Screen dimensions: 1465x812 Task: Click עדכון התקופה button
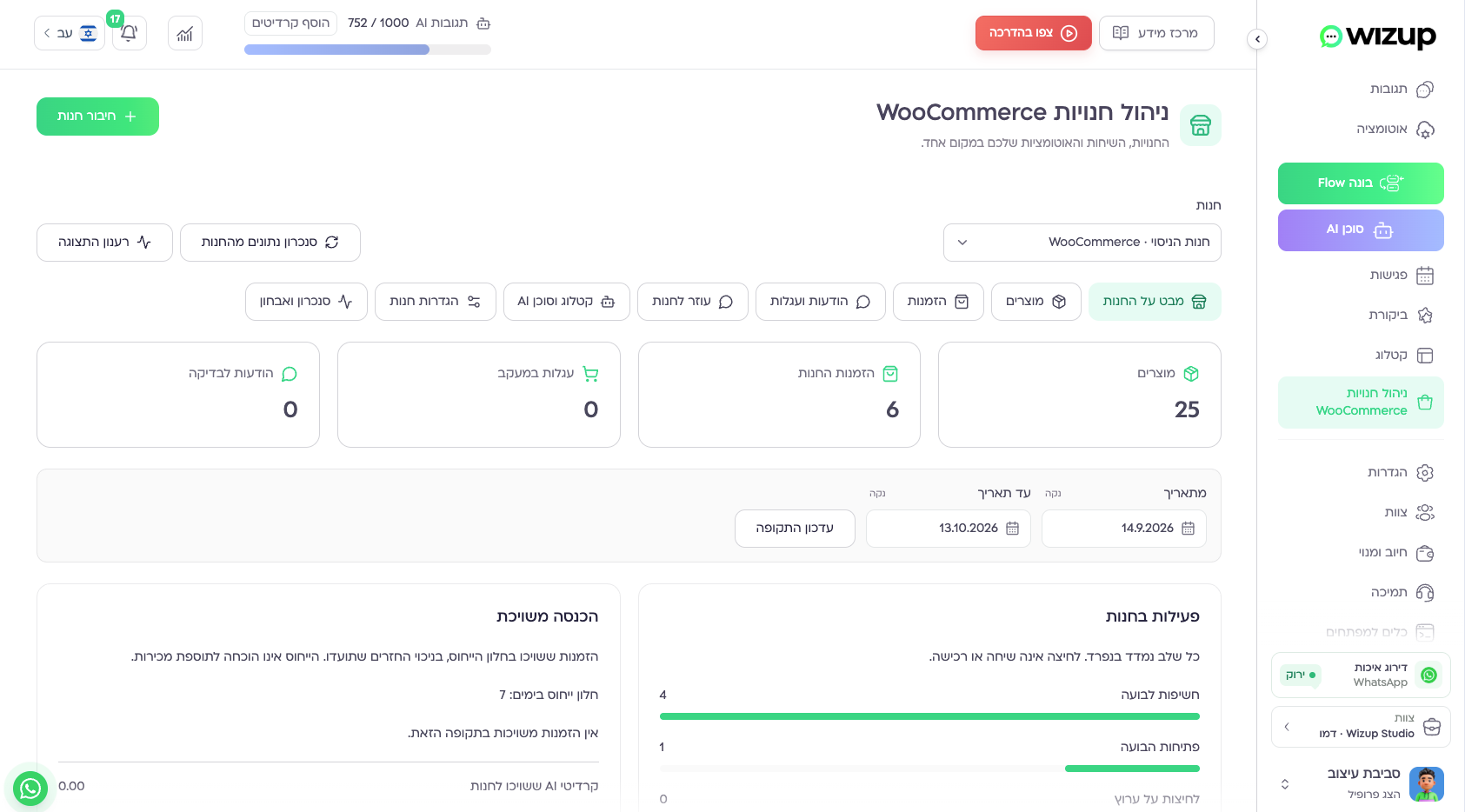pos(795,529)
